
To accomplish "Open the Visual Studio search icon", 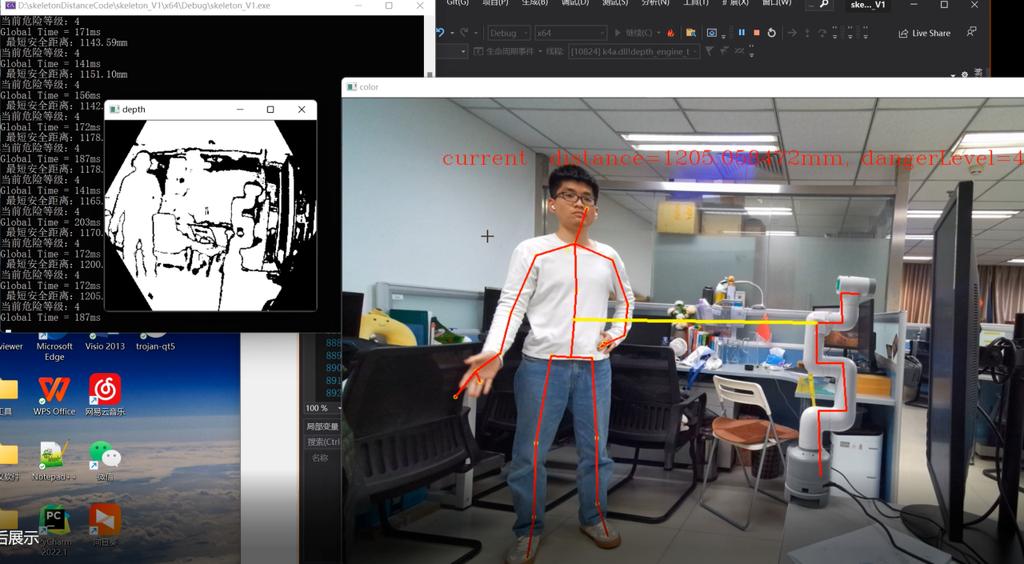I will tap(823, 5).
